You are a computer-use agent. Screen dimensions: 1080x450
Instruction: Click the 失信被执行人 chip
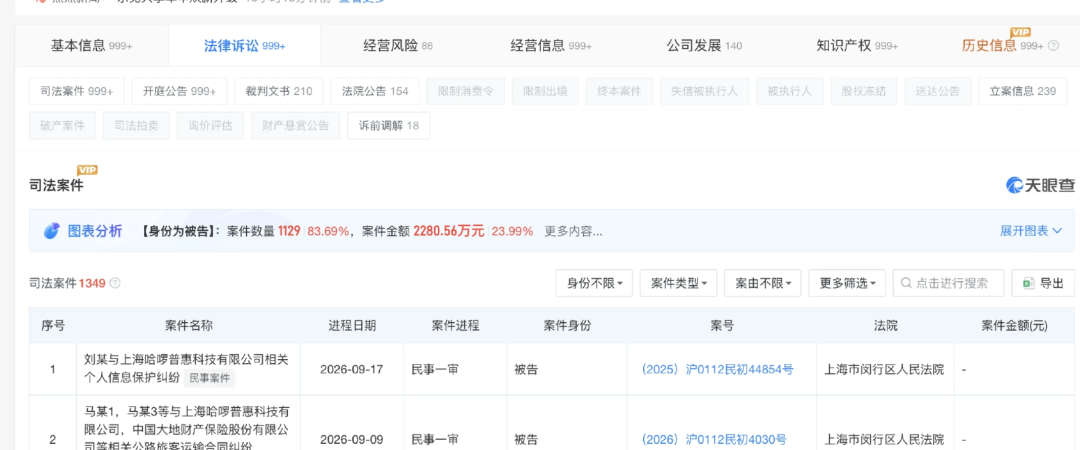pos(704,91)
